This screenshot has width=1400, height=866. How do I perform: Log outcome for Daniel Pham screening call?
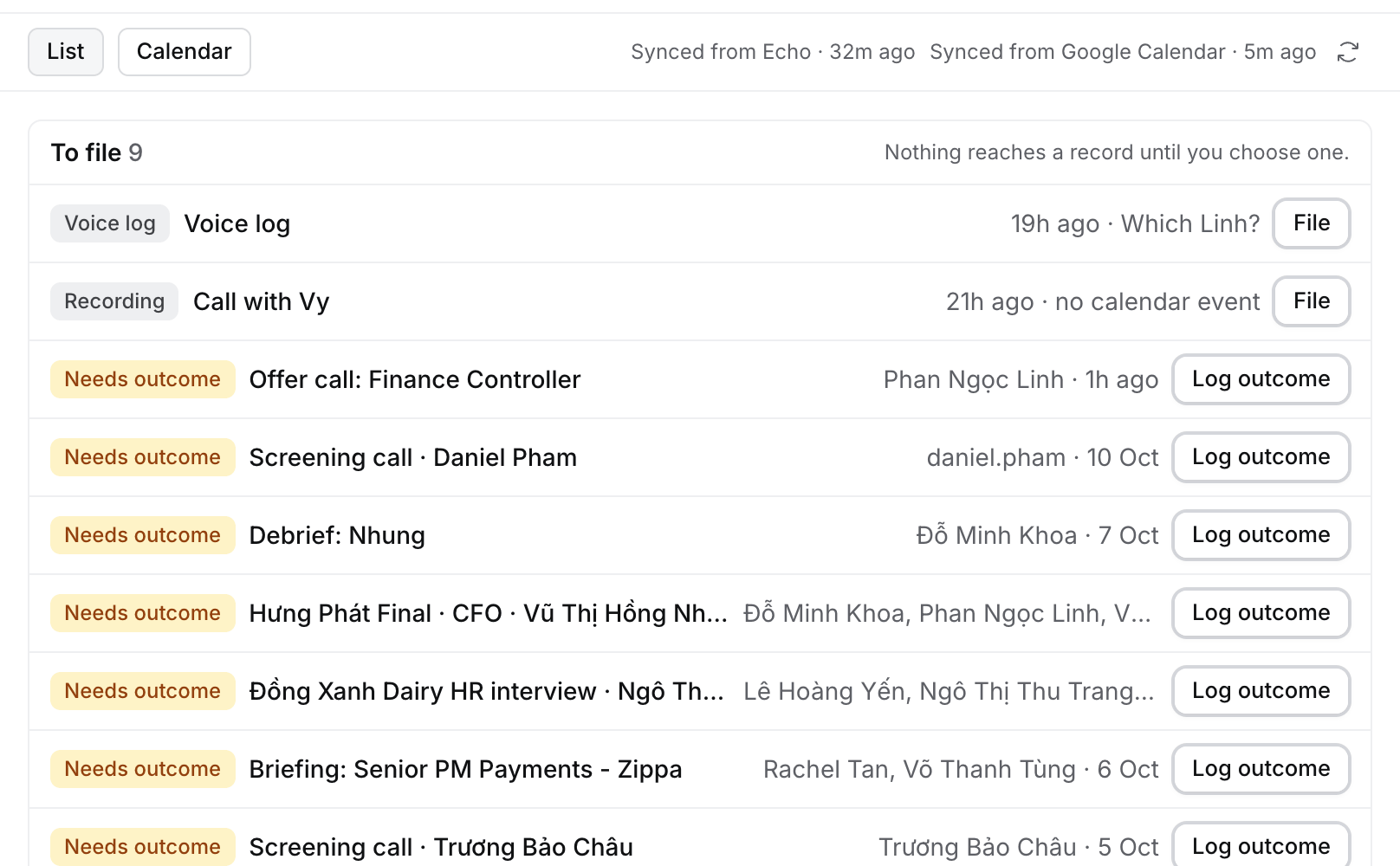click(1261, 457)
